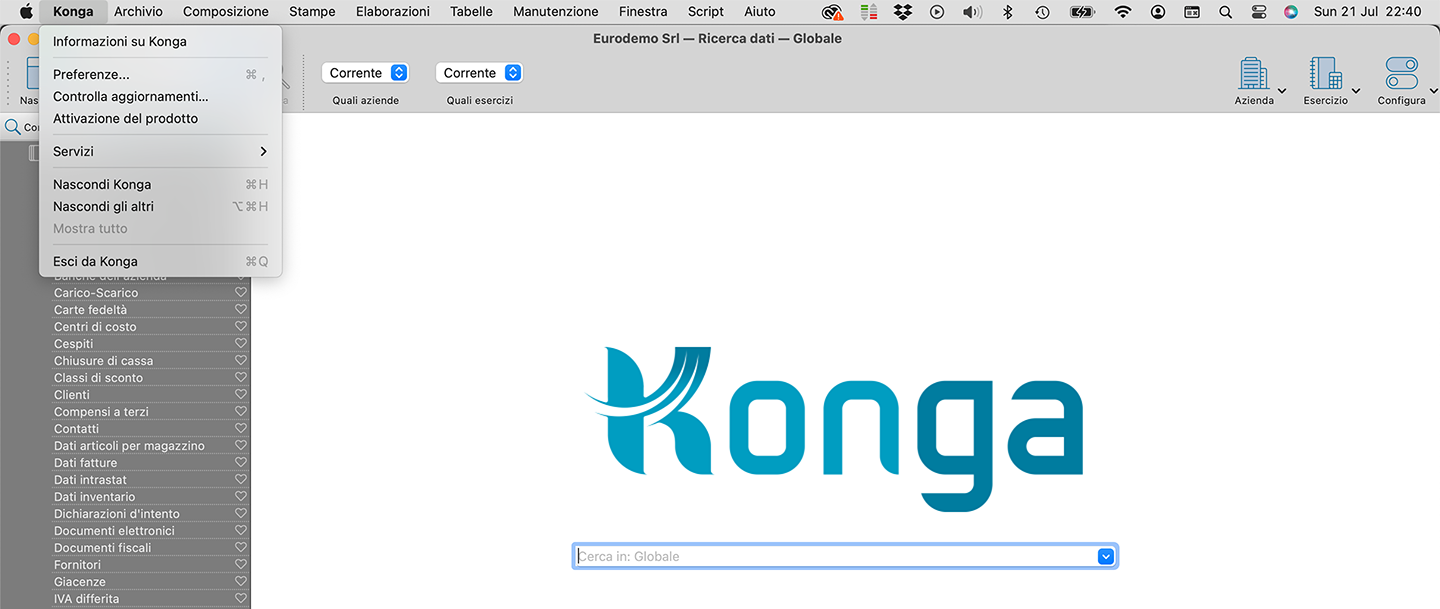Open the Quali aziende dropdown
Screen dimensions: 1440x609
(x=366, y=73)
